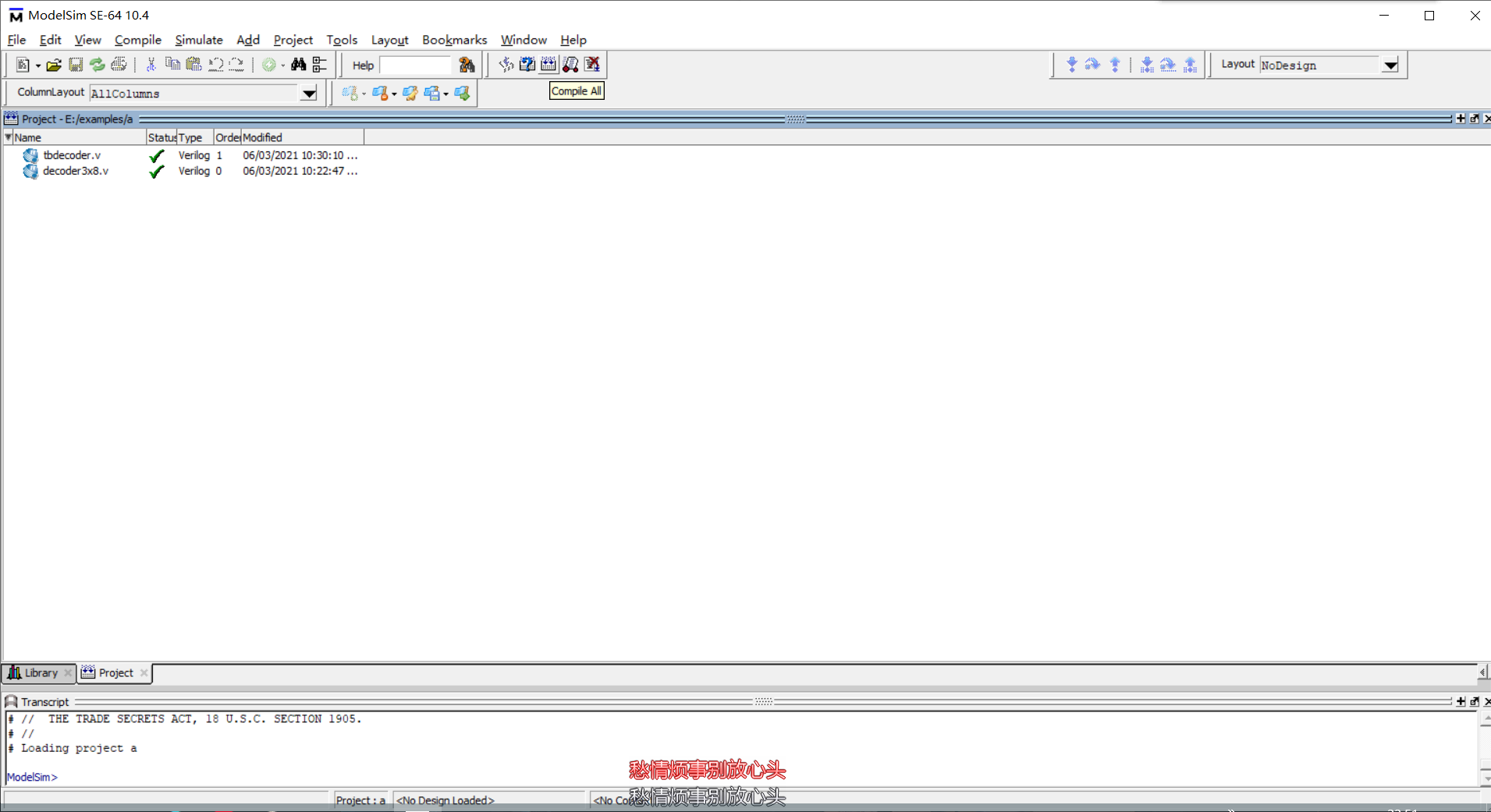Zoom the Transcript pane with plus button
The width and height of the screenshot is (1491, 812).
click(x=1461, y=701)
